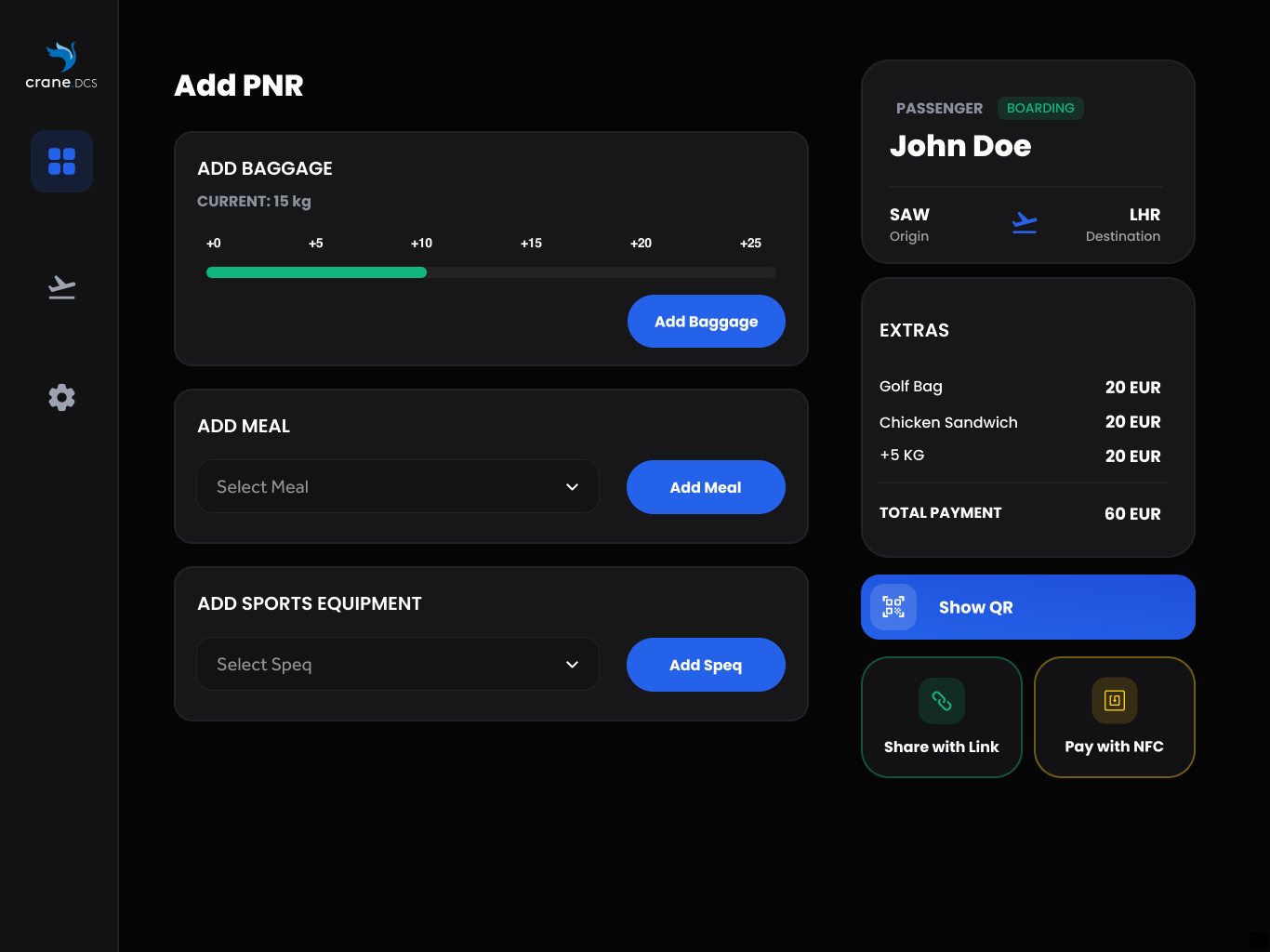This screenshot has height=952, width=1270.
Task: Click the Add Speq button
Action: coord(706,665)
